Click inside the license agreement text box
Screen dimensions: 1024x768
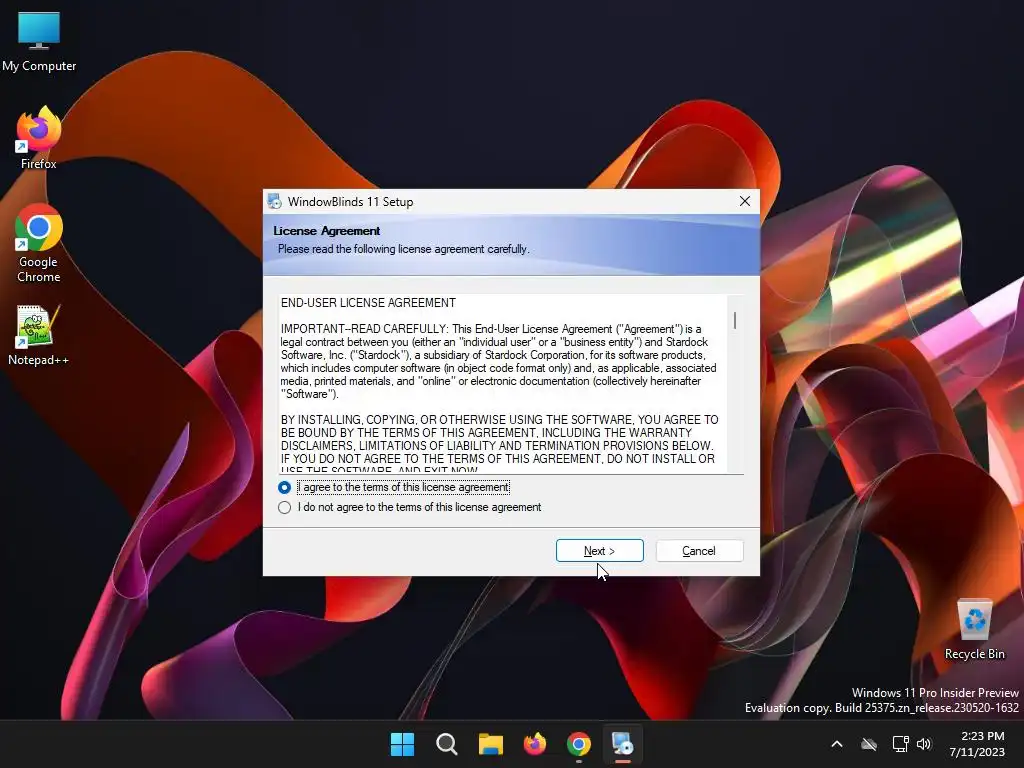[502, 383]
